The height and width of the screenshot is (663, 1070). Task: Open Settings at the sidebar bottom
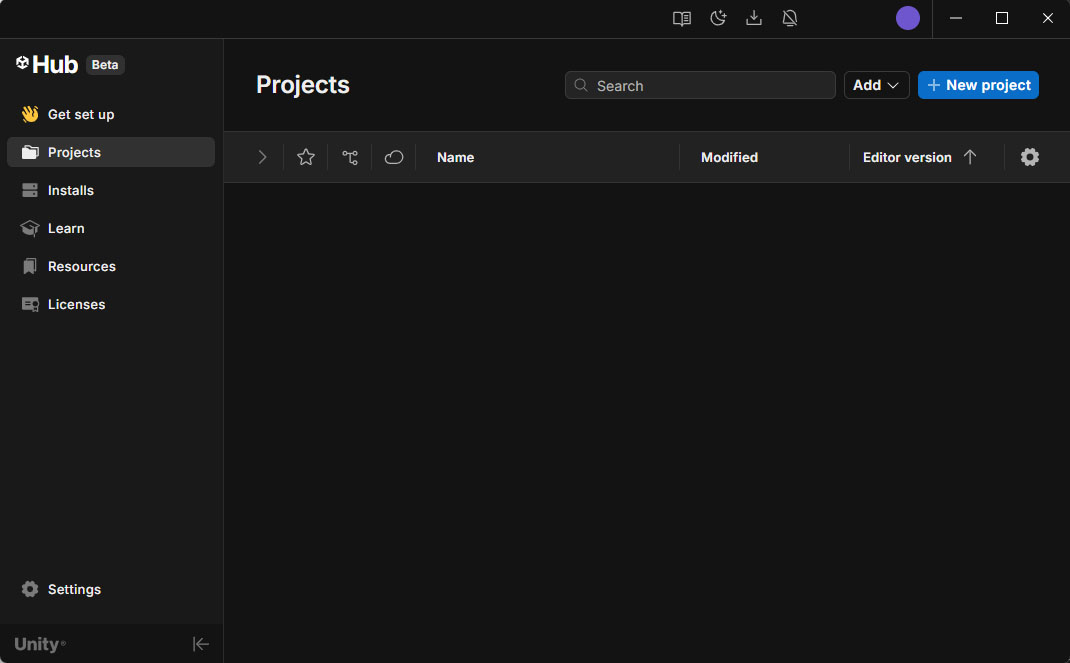tap(74, 589)
